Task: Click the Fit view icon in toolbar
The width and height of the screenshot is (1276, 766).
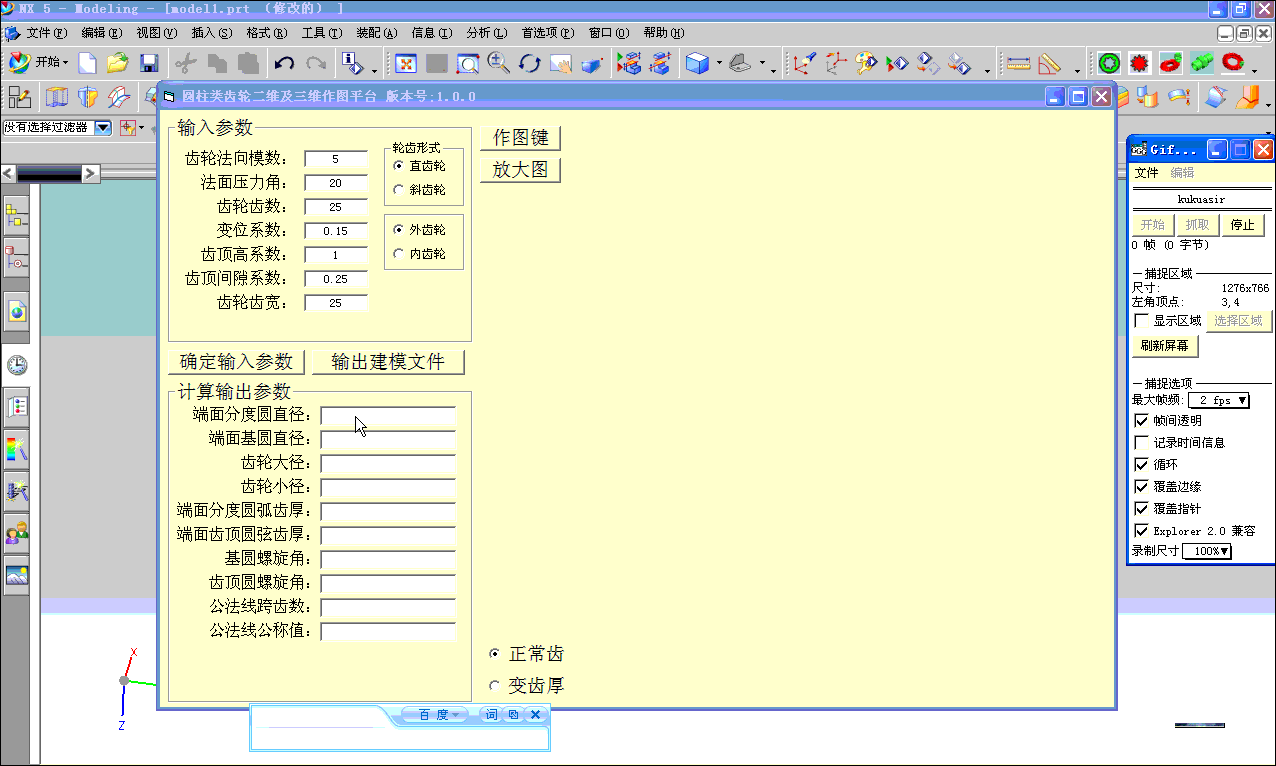Action: click(x=406, y=64)
